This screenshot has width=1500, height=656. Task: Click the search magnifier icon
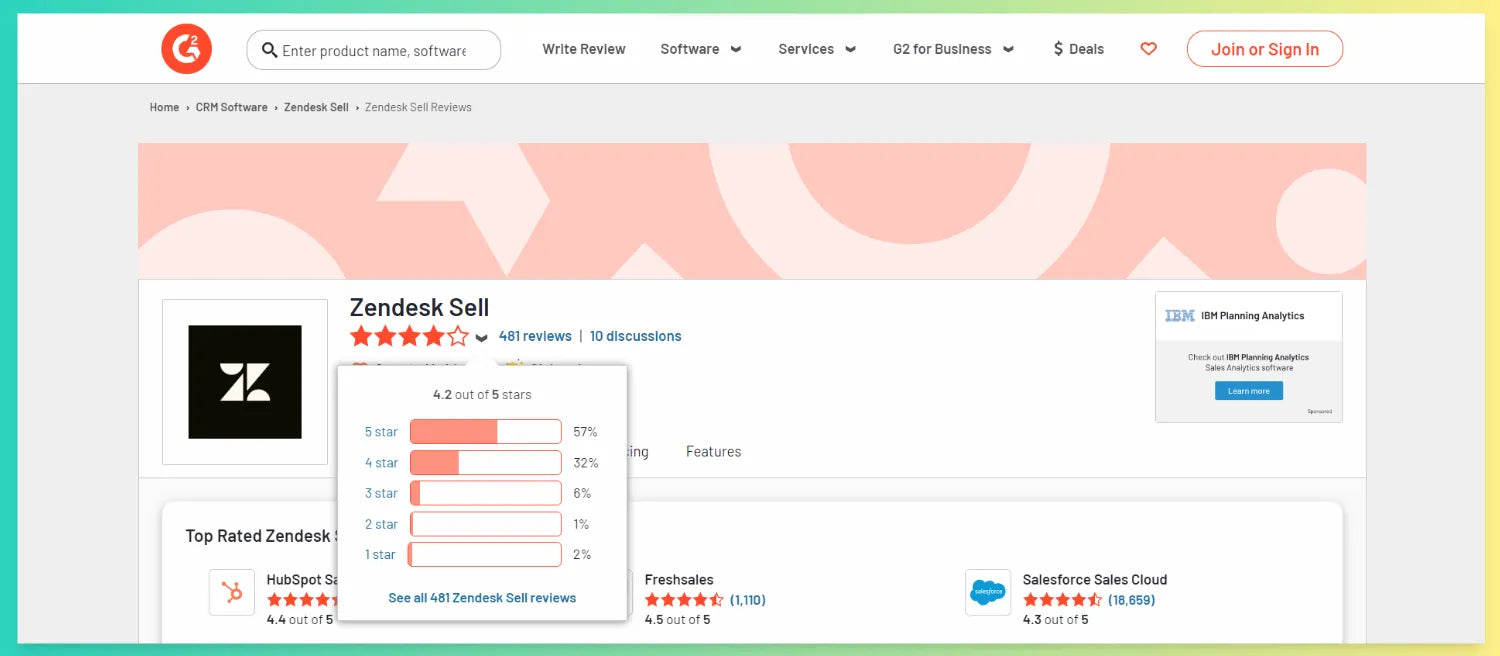click(269, 50)
